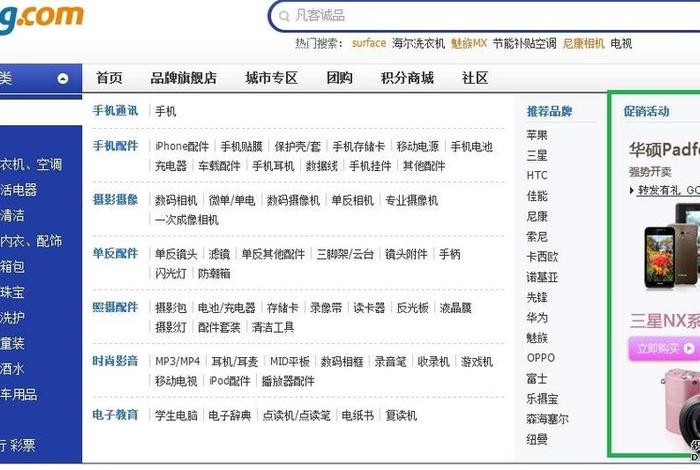Open the 时尚影音 category heading
The image size is (700, 470).
tap(115, 361)
